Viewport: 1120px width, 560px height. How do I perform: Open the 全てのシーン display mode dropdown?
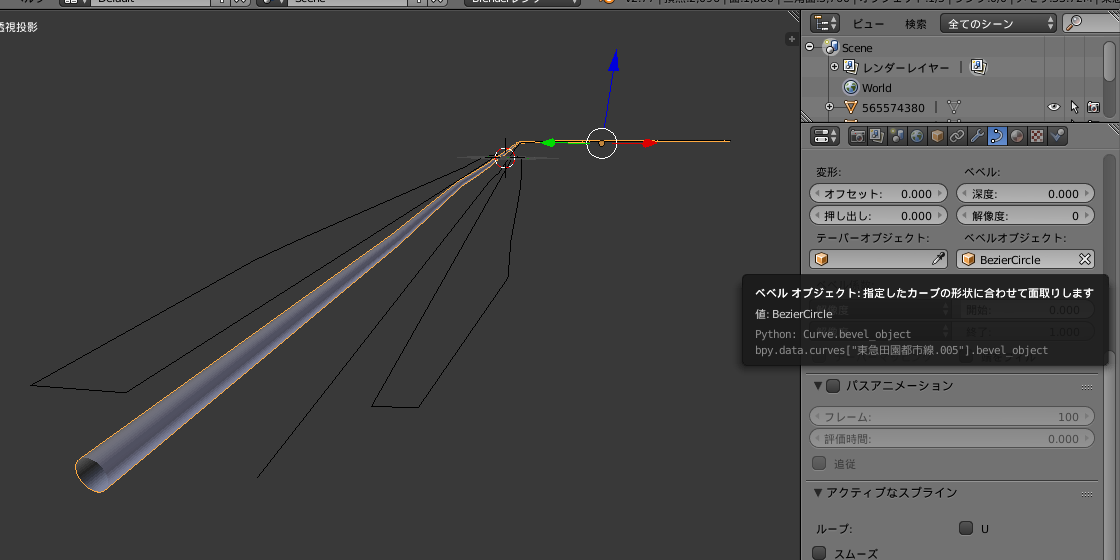[x=999, y=24]
